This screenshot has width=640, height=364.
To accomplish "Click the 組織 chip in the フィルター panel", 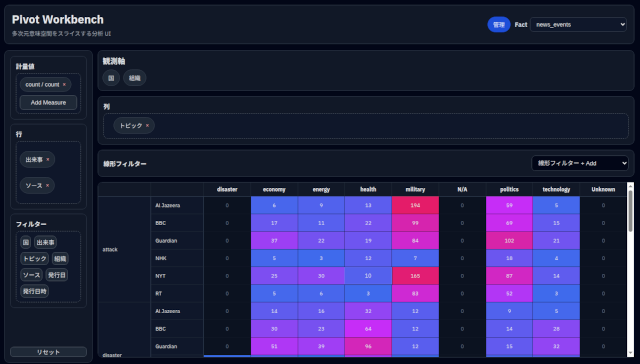I will [x=60, y=259].
